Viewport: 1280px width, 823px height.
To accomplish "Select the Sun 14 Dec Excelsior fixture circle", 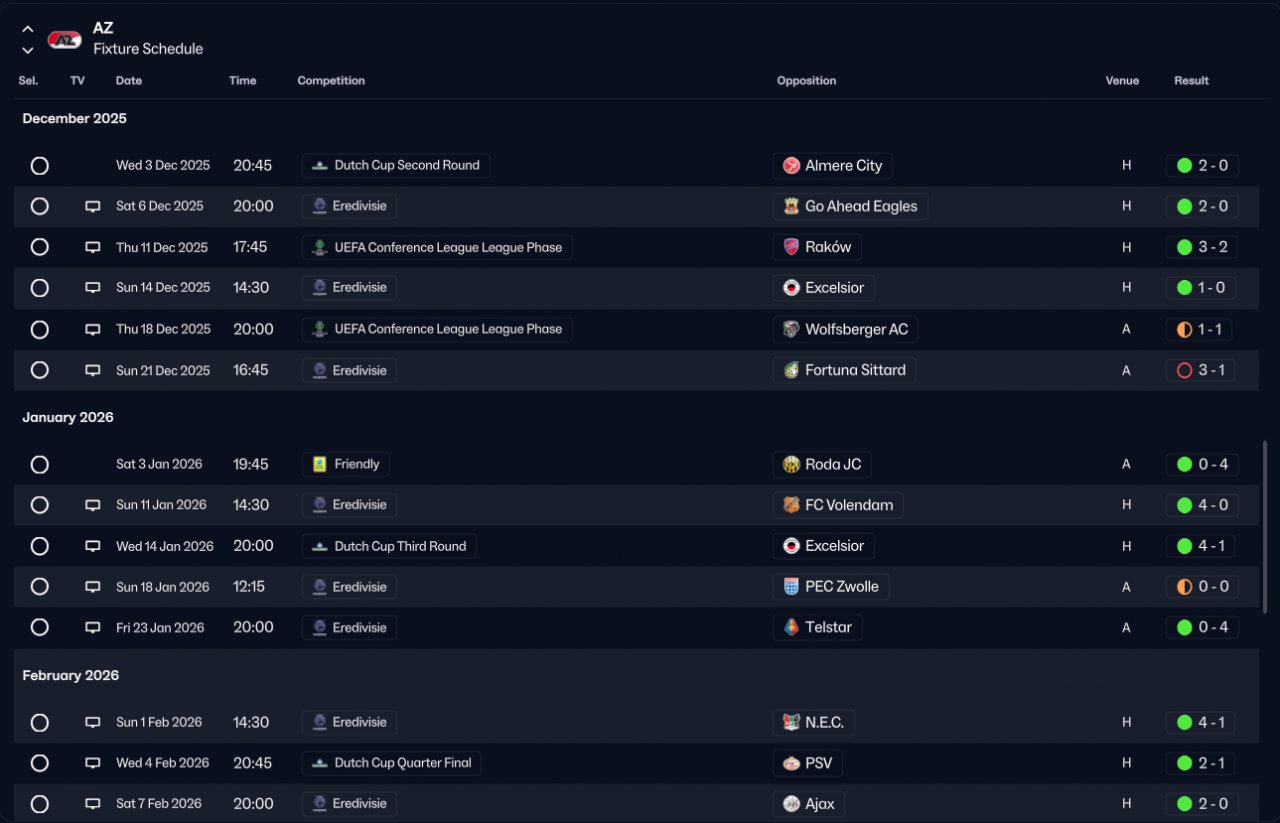I will (x=40, y=288).
